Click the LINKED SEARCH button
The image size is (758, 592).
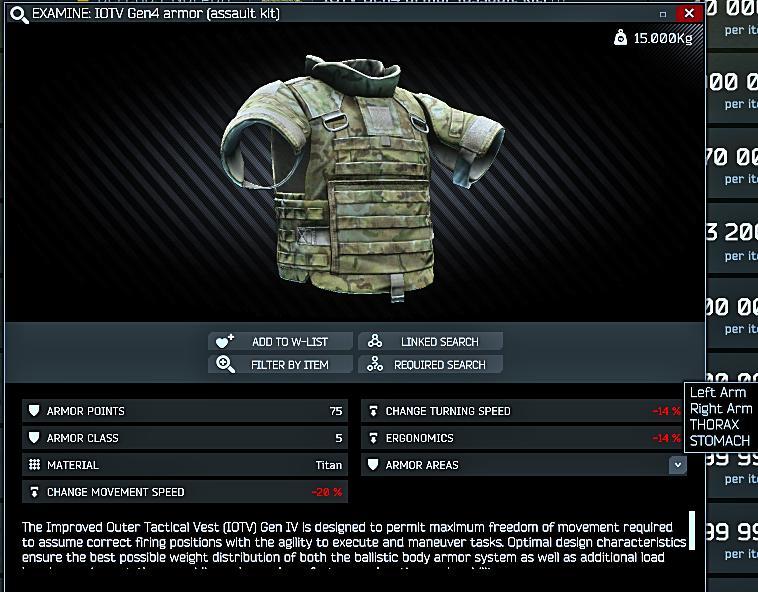430,341
